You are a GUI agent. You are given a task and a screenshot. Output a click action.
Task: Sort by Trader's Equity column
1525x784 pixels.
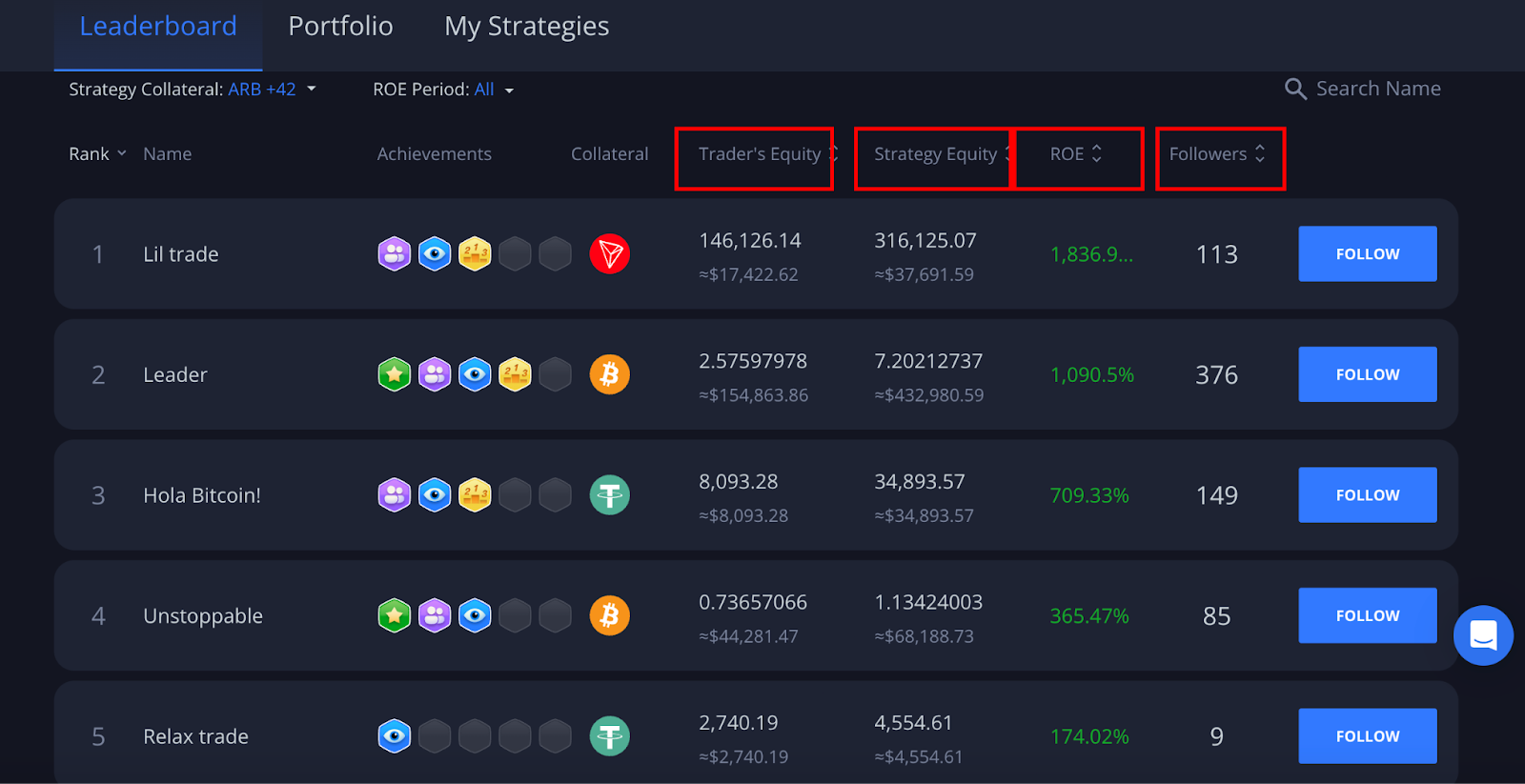point(767,154)
